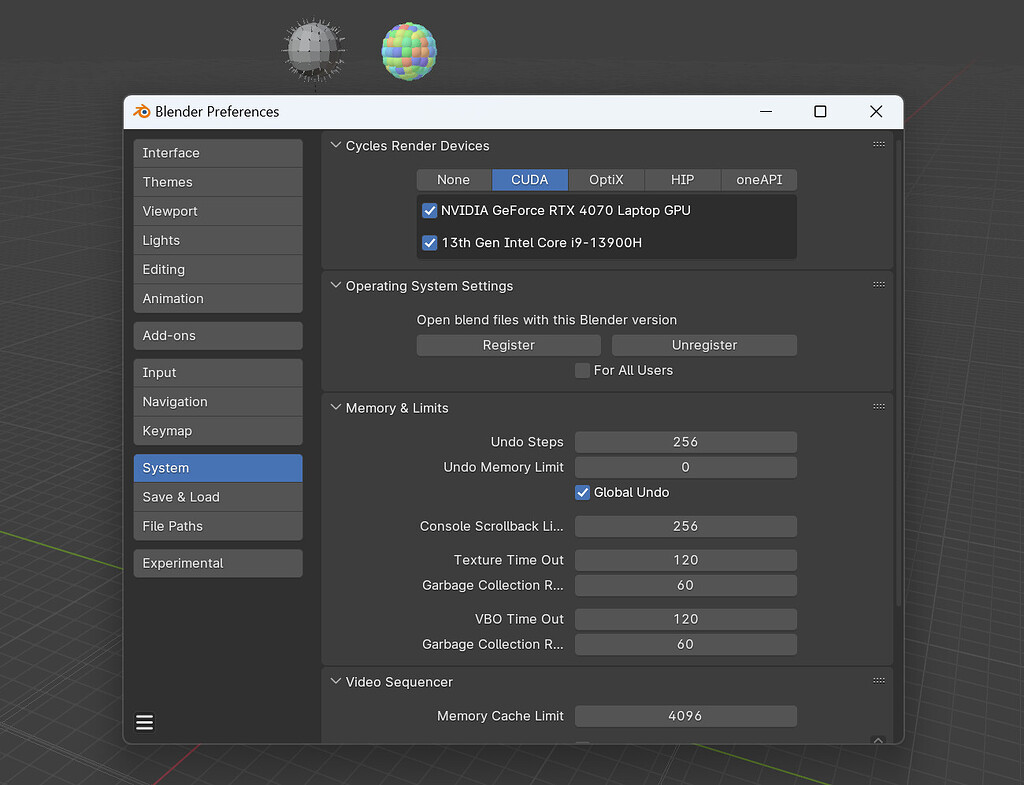Click the grip dots on Operating System Settings header
The width and height of the screenshot is (1024, 785).
tap(879, 284)
